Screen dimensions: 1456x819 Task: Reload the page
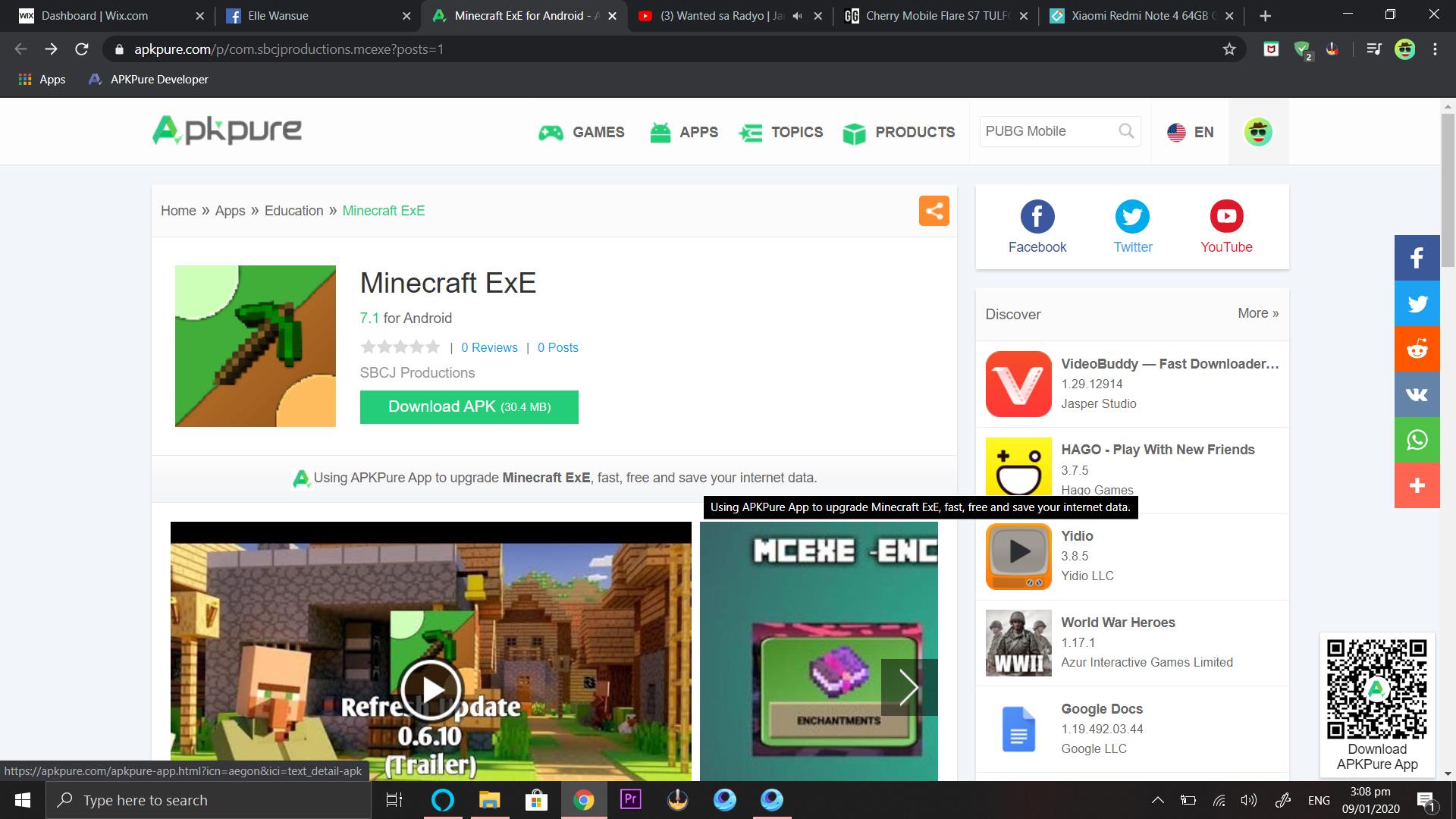click(82, 49)
